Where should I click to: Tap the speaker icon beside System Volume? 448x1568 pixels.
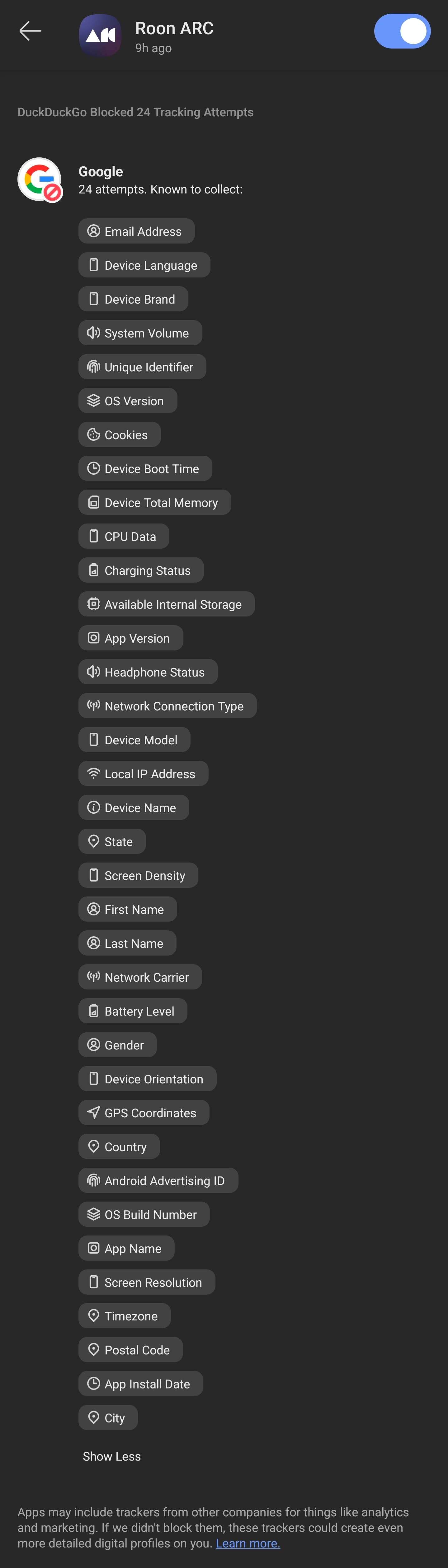coord(93,333)
